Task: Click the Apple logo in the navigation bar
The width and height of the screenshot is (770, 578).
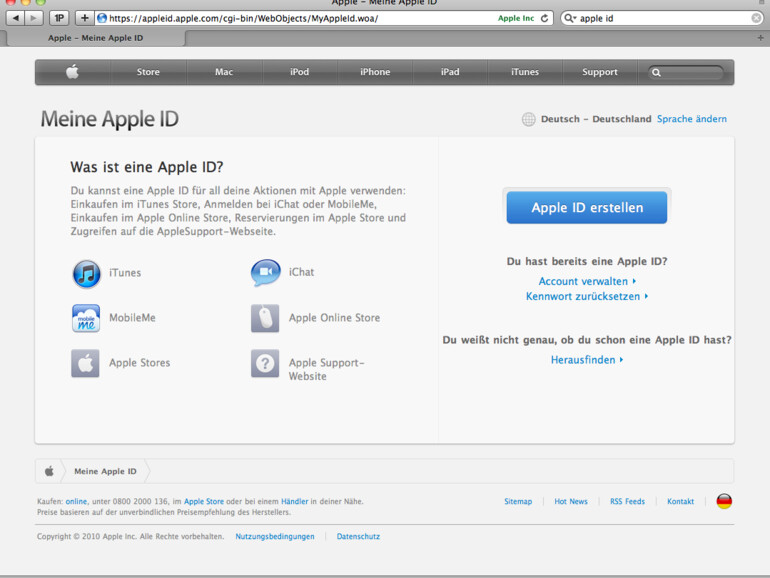Action: pos(72,72)
